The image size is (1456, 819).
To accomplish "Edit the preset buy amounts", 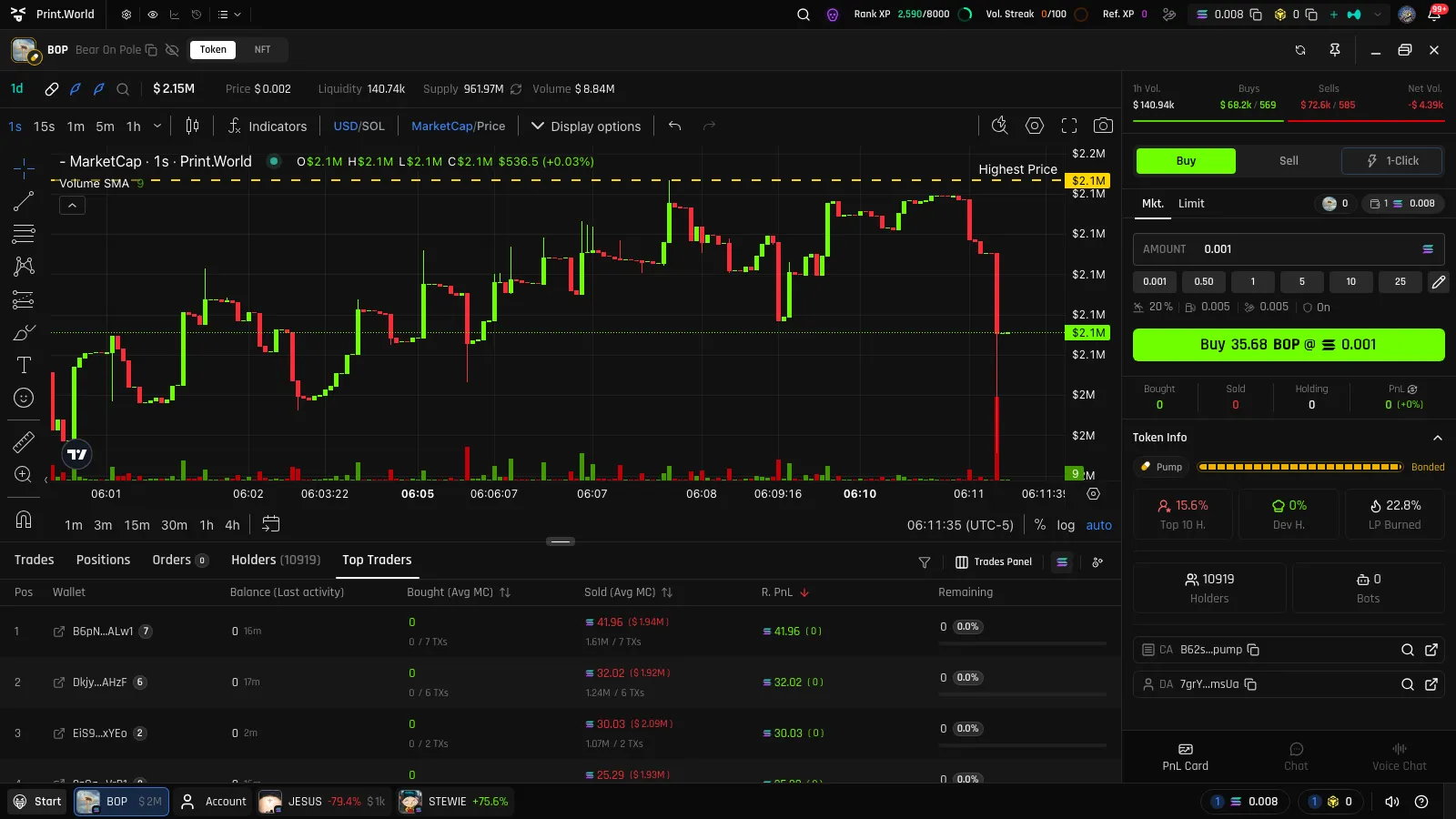I will click(x=1438, y=282).
